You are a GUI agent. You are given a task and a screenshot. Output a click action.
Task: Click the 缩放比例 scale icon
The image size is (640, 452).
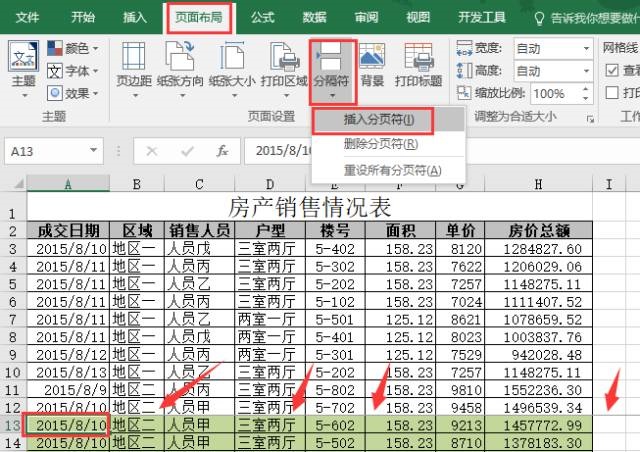tap(464, 93)
